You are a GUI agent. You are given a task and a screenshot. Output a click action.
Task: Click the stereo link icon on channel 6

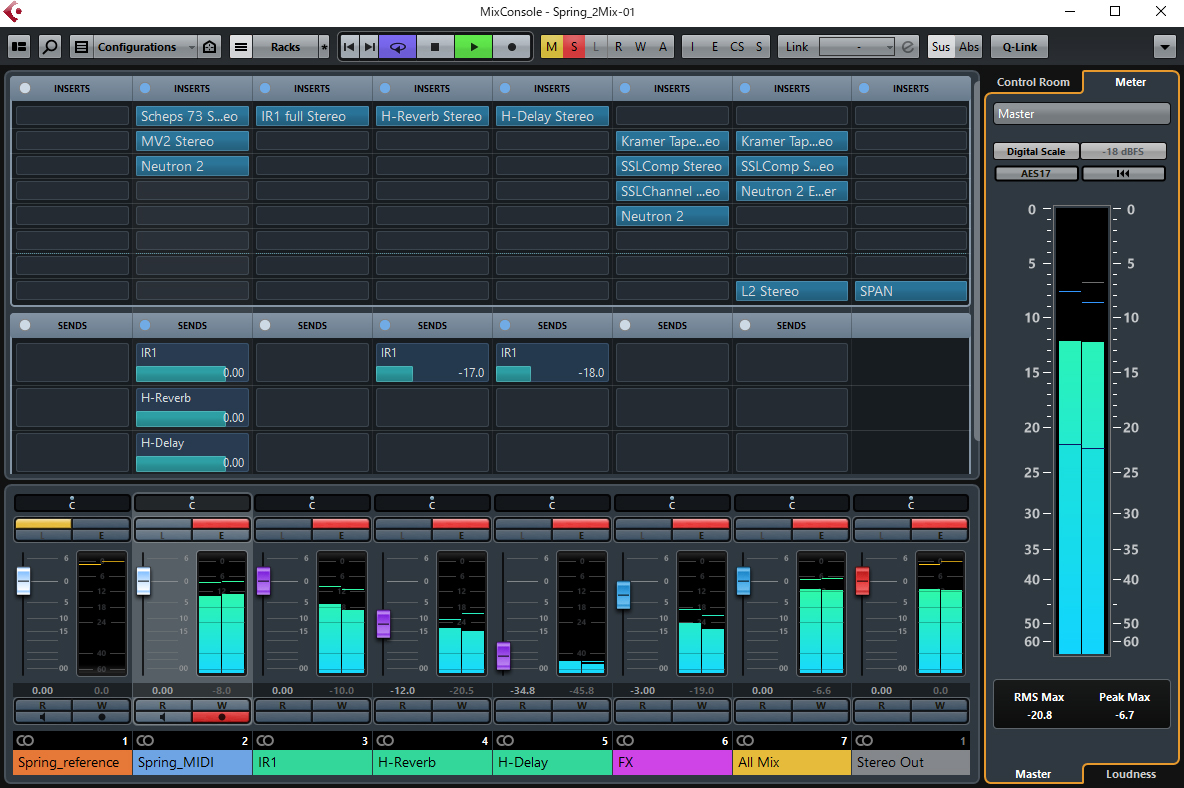pos(625,740)
